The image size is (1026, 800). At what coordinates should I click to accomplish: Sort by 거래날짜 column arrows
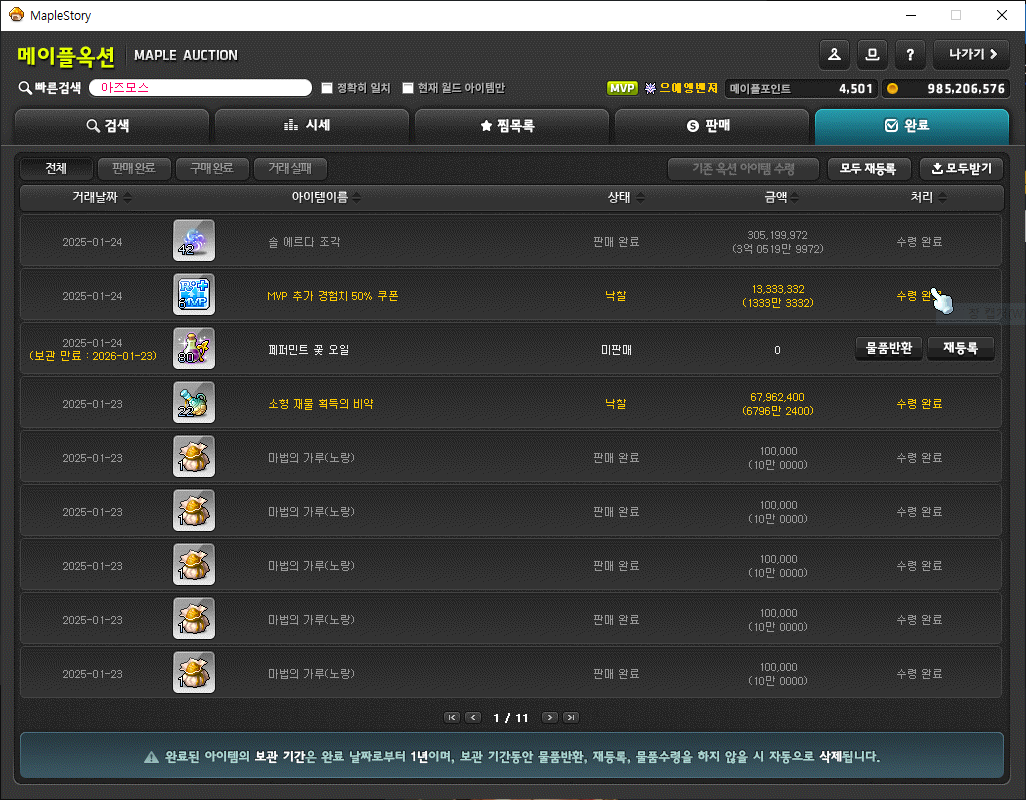(x=128, y=198)
